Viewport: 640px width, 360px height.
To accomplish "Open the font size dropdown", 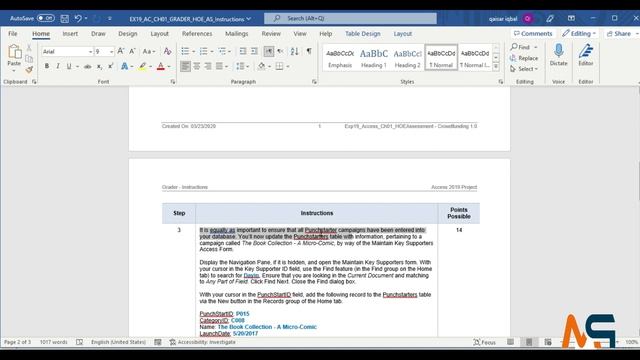I will (x=111, y=51).
